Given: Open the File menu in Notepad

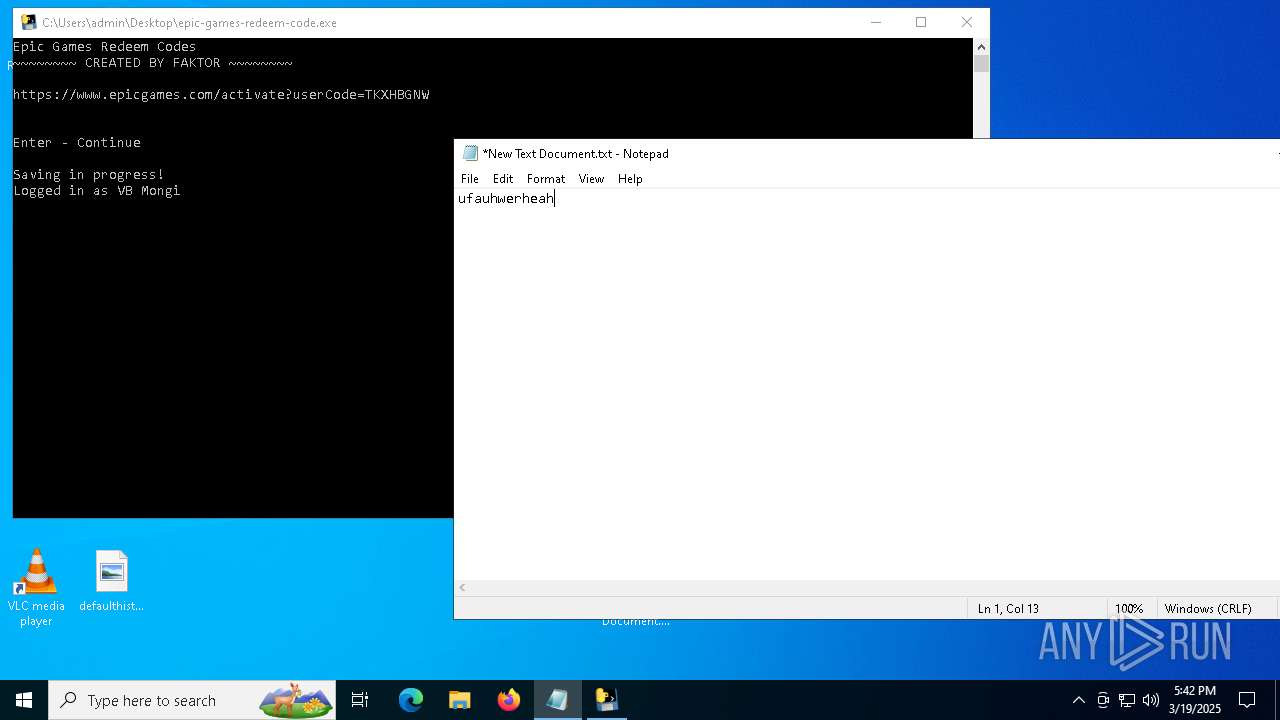Looking at the screenshot, I should (x=469, y=179).
